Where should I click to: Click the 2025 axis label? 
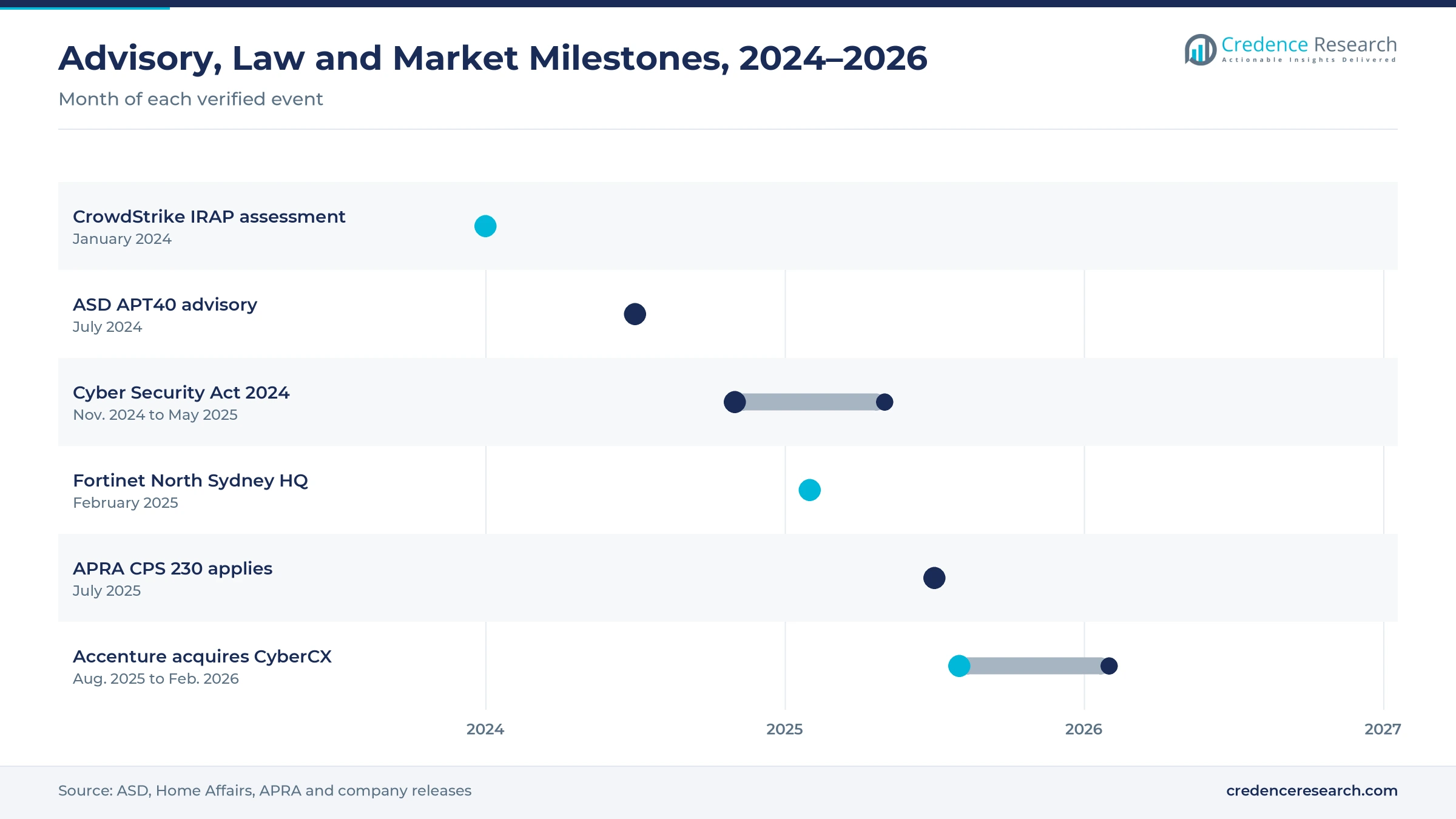(784, 729)
